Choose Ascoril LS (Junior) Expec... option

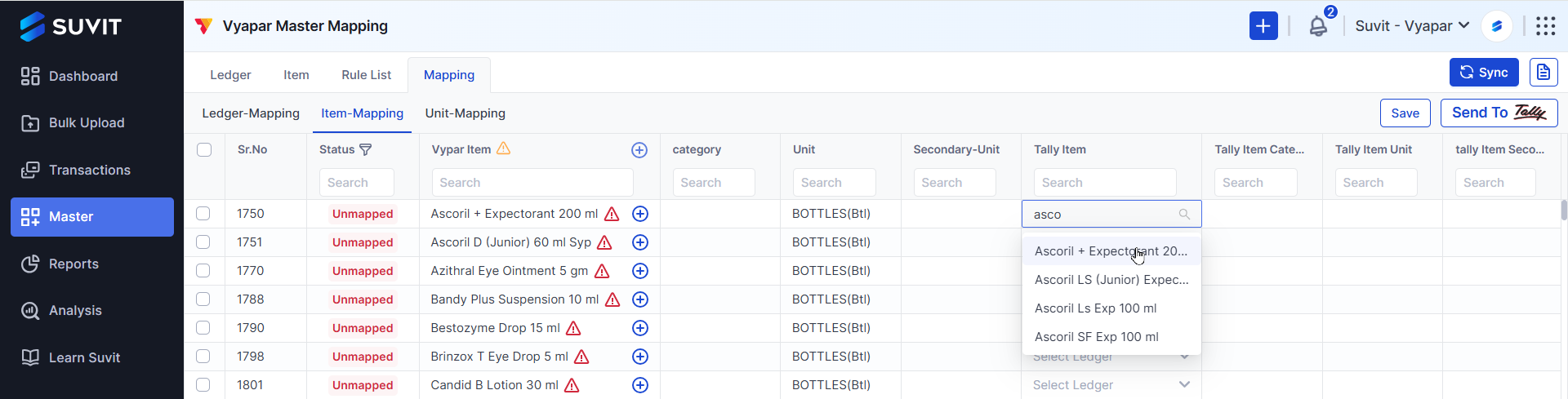[x=1111, y=280]
